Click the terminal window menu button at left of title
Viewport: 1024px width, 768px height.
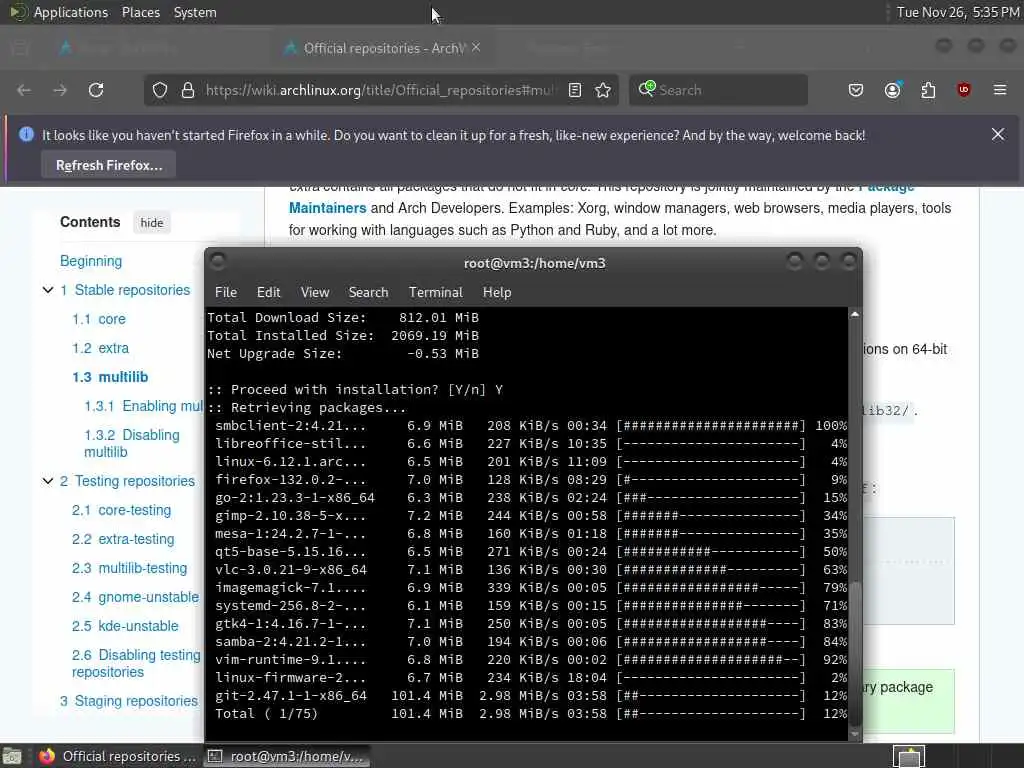[x=218, y=262]
